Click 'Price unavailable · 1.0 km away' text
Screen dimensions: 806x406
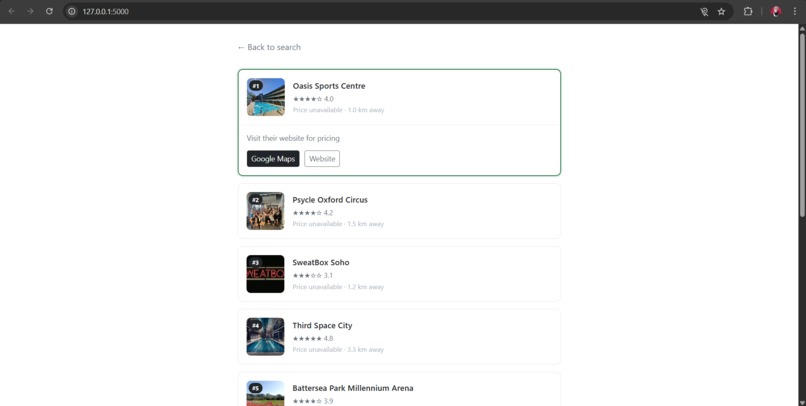pyautogui.click(x=338, y=110)
